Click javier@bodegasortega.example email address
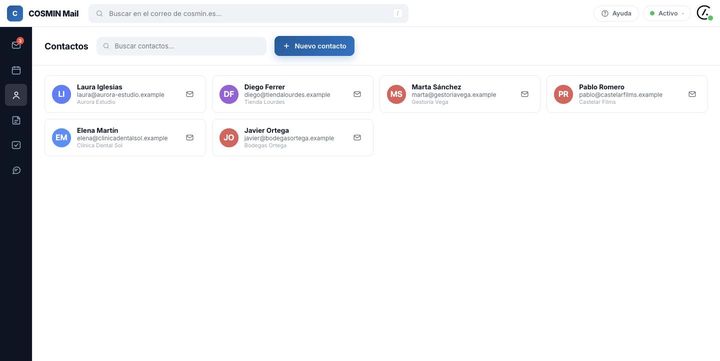This screenshot has width=720, height=361. click(289, 138)
